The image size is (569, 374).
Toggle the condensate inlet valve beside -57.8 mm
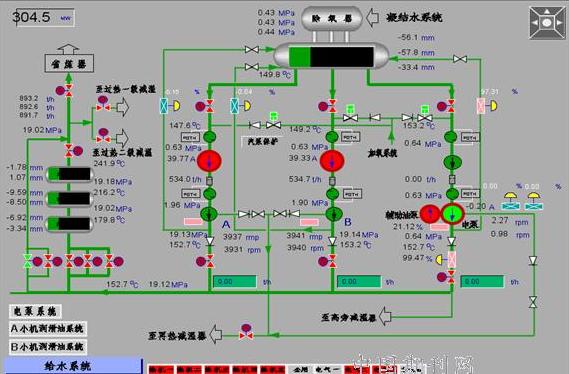[460, 59]
